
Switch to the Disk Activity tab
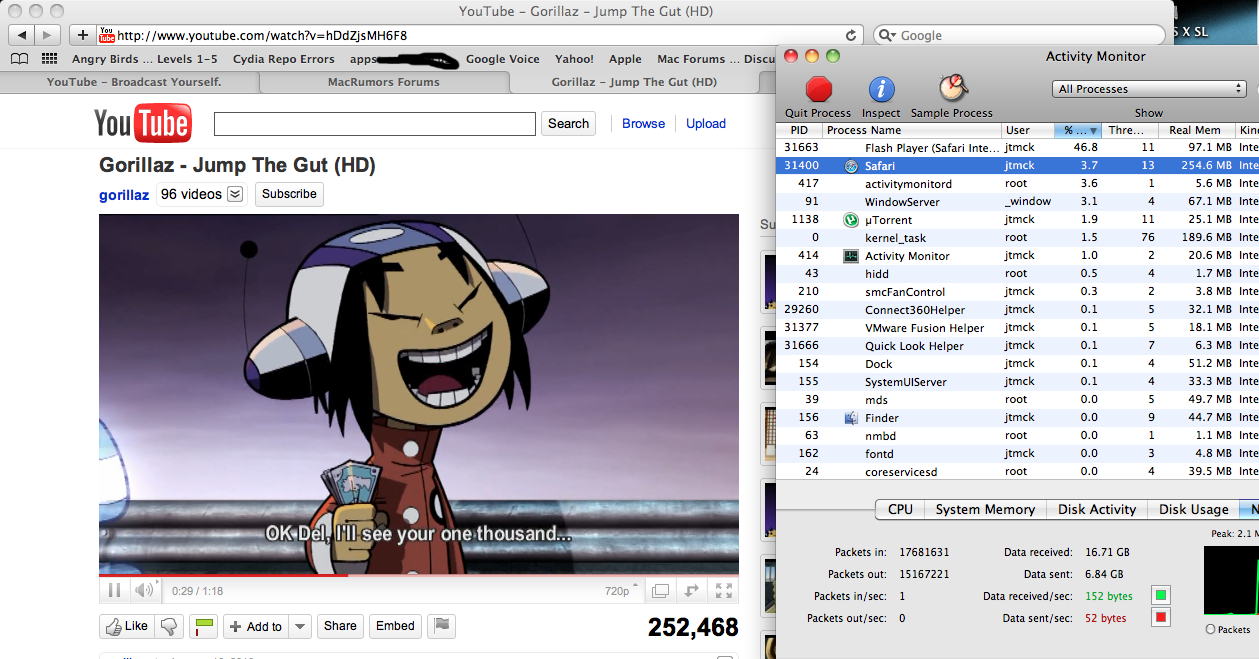pyautogui.click(x=1097, y=509)
